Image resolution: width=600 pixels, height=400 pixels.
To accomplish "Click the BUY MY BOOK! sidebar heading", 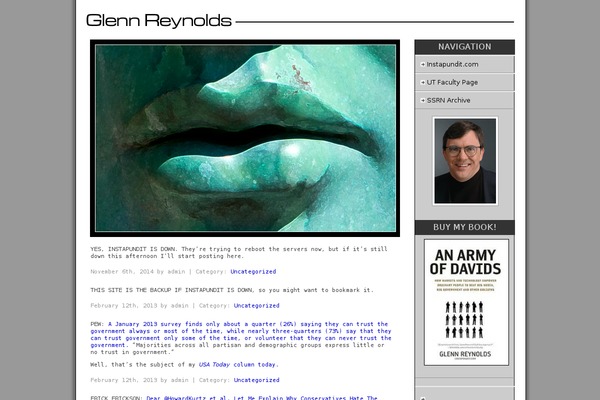I will [464, 227].
